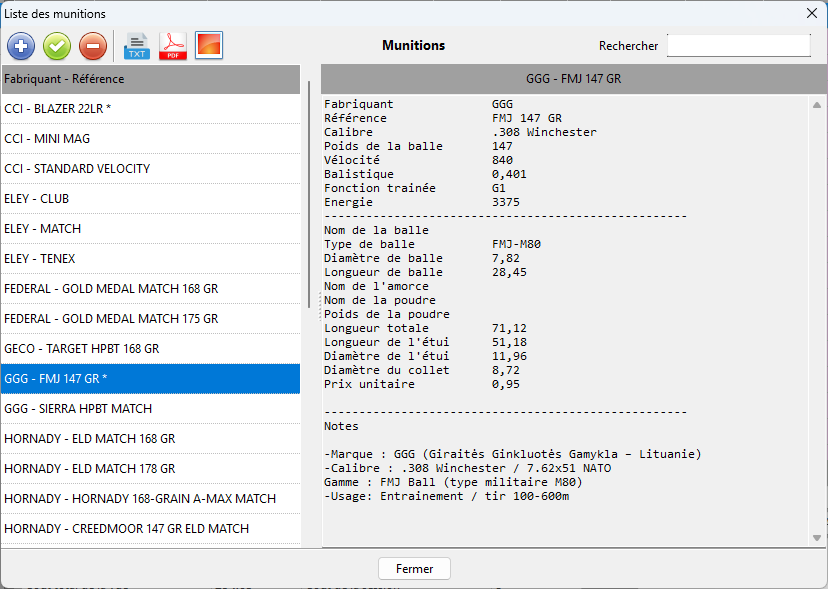Click details panel scroll up arrow
Image resolution: width=828 pixels, height=589 pixels.
coord(817,105)
